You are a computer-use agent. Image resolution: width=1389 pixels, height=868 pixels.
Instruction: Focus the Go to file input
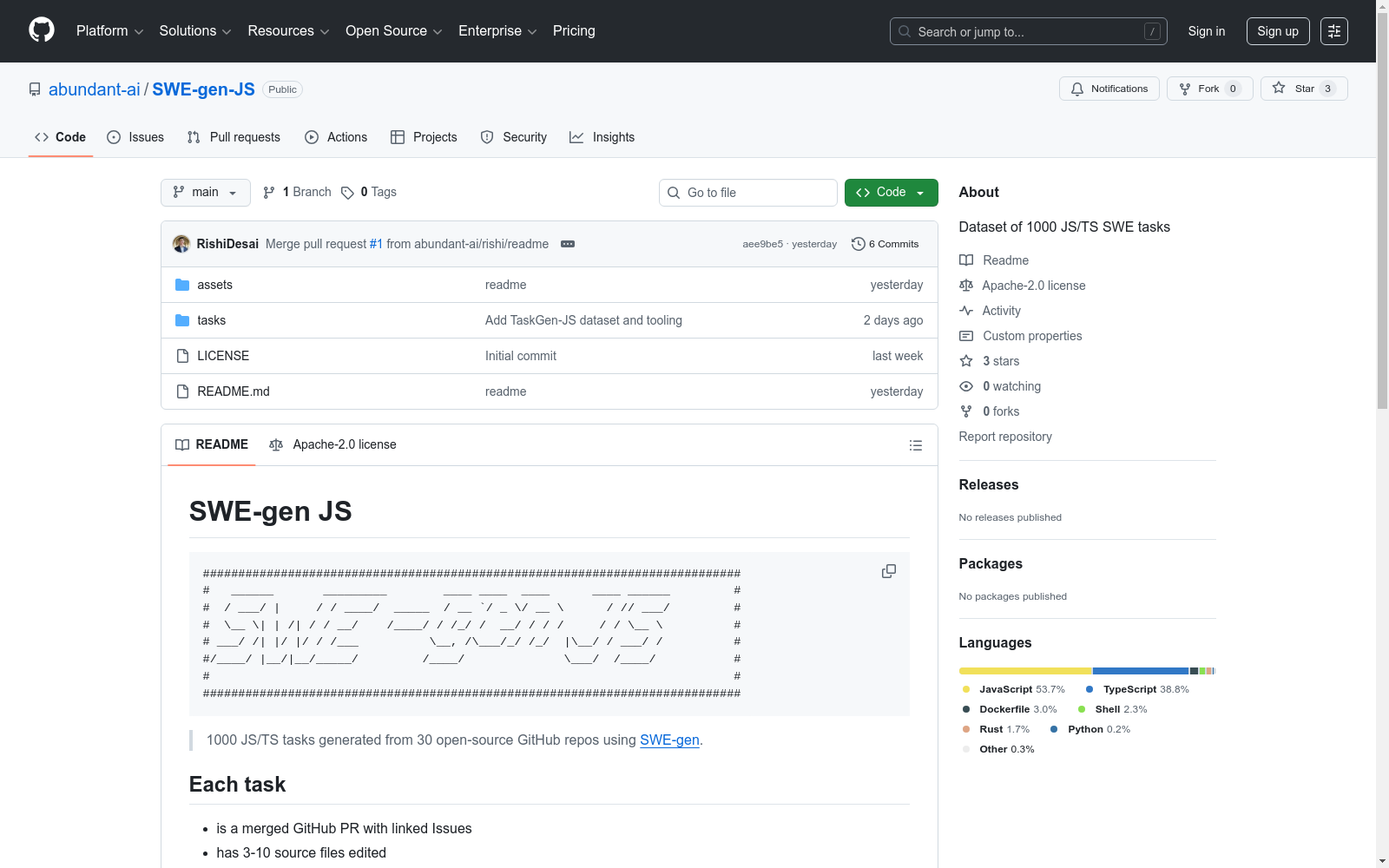(x=748, y=193)
